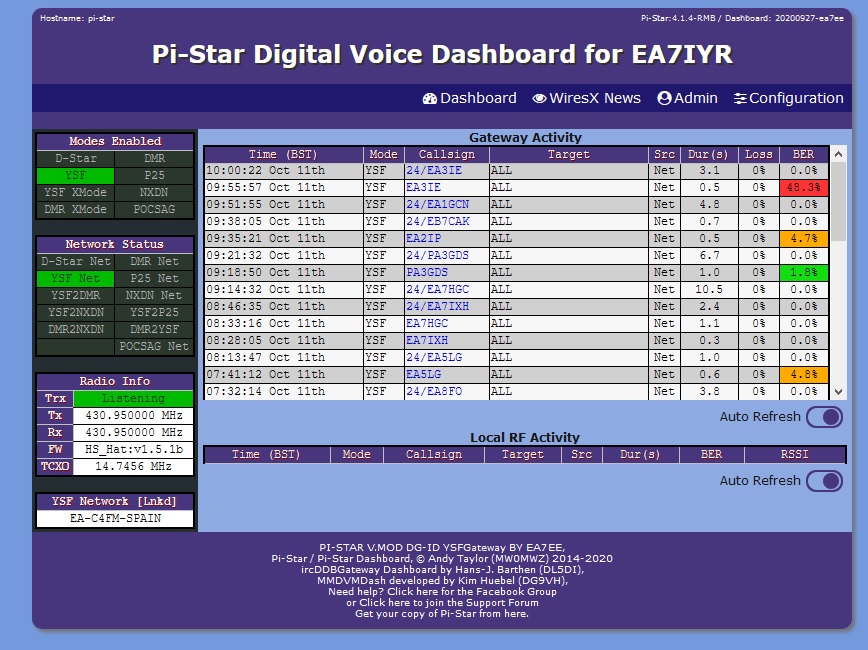
Task: Click the green YSF Net status
Action: [x=75, y=278]
